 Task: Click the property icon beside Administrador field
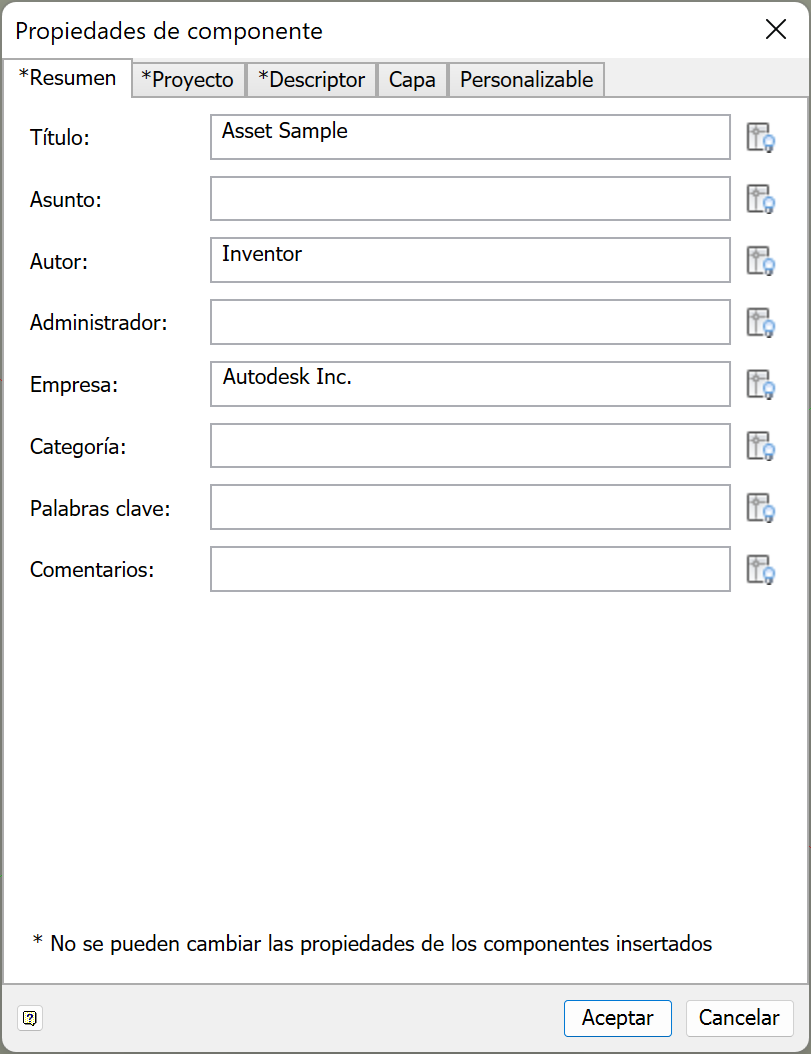761,323
